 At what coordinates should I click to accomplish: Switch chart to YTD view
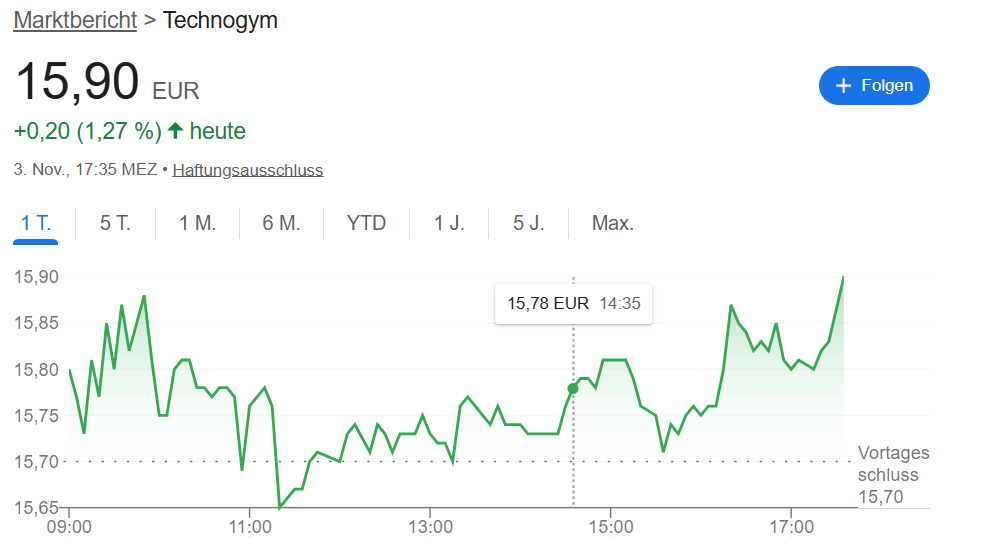coord(366,223)
